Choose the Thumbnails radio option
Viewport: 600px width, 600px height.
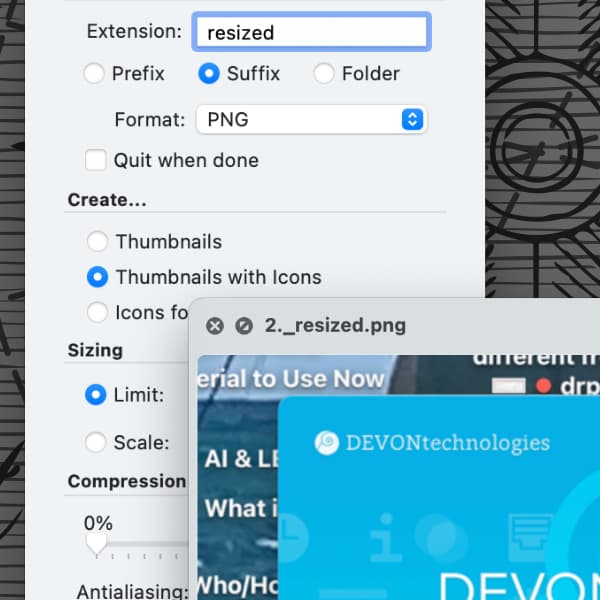pyautogui.click(x=97, y=241)
